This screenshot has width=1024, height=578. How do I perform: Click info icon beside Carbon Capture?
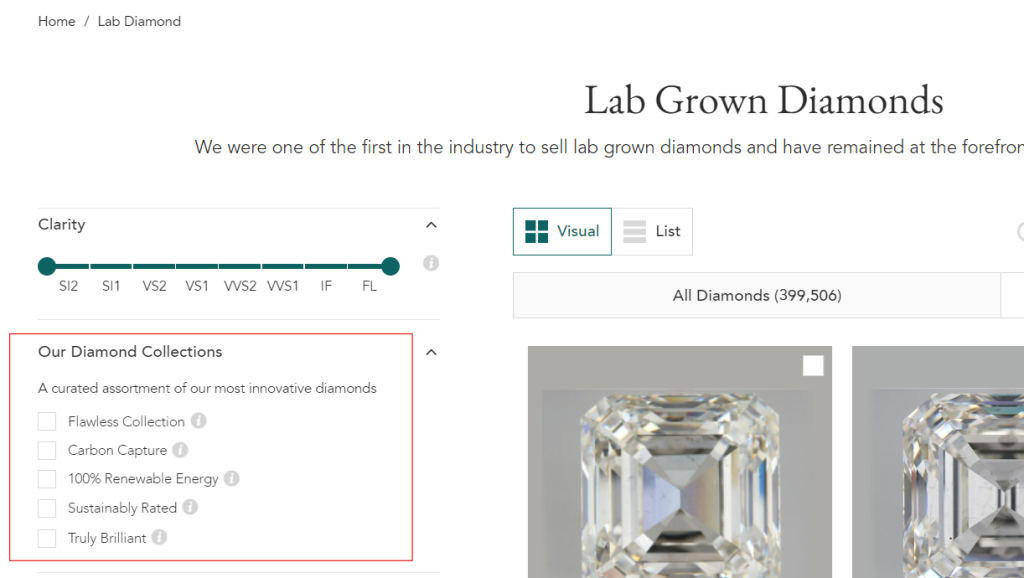coord(180,450)
